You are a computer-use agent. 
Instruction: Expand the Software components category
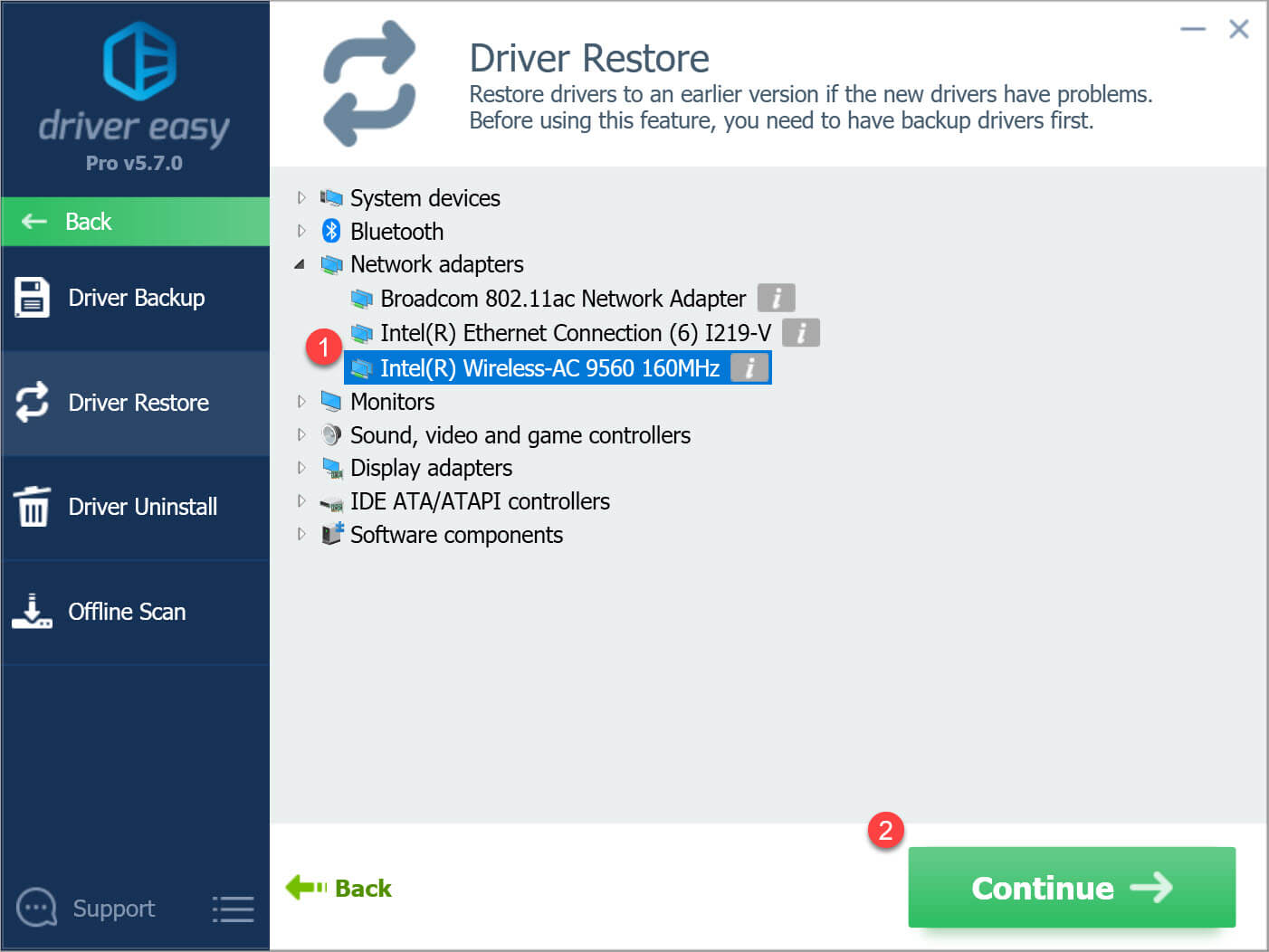point(301,534)
